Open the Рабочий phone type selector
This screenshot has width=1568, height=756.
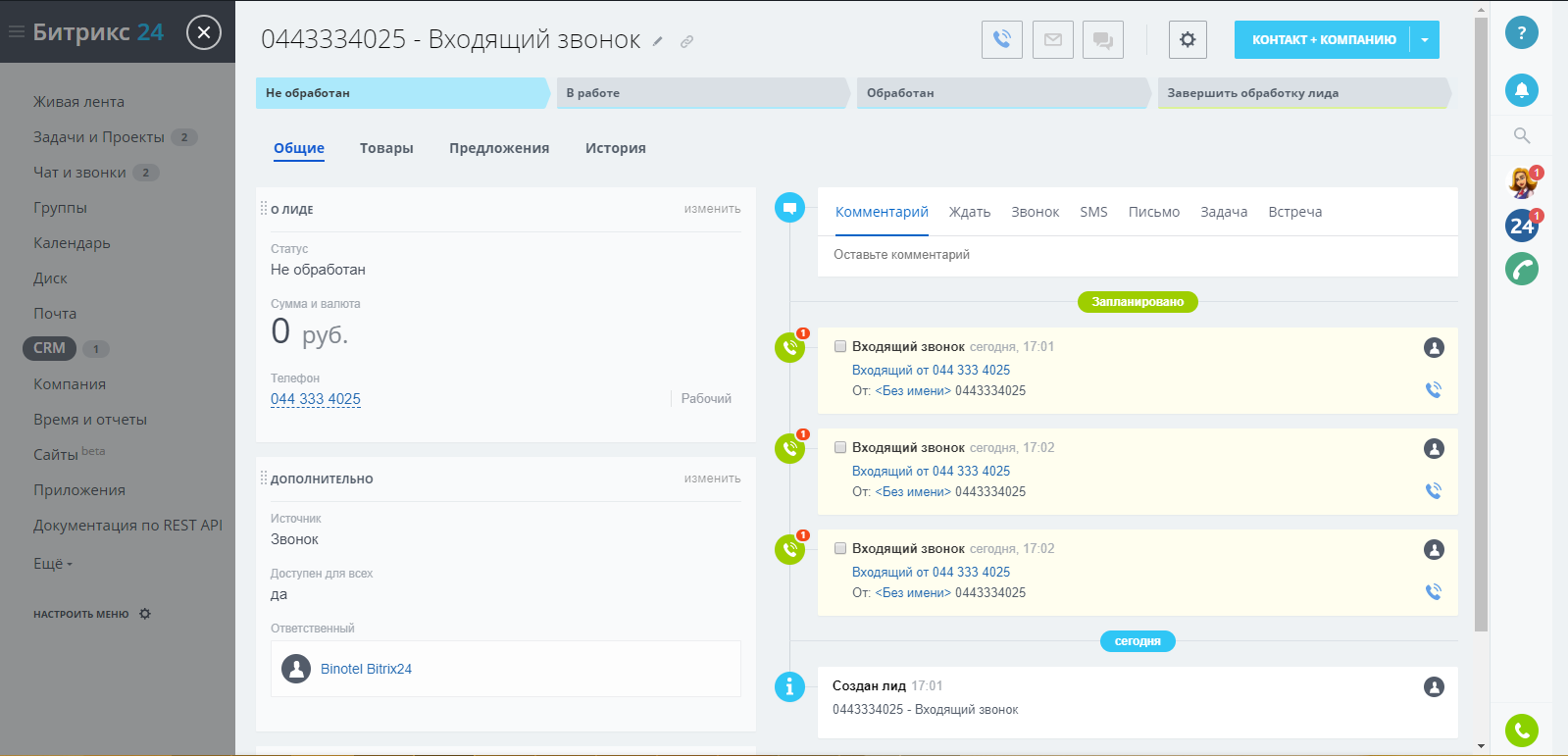point(705,399)
